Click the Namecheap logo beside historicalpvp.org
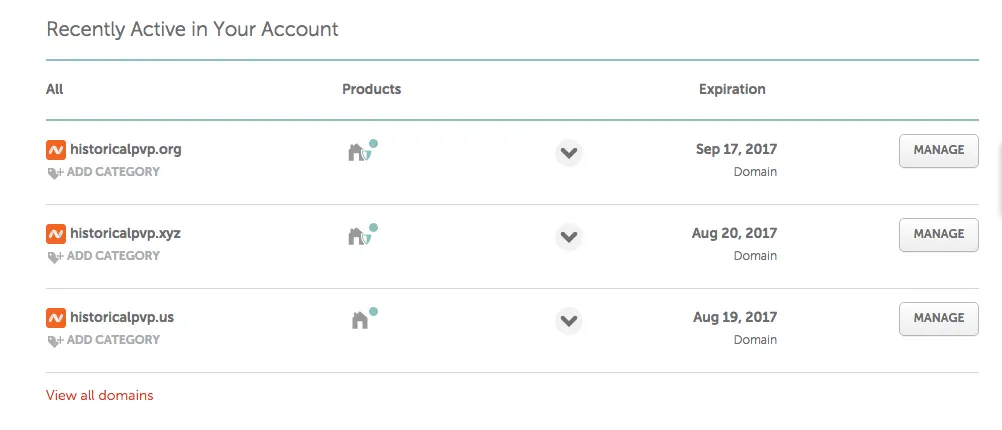Screen dimensions: 1002x430 (x=56, y=150)
